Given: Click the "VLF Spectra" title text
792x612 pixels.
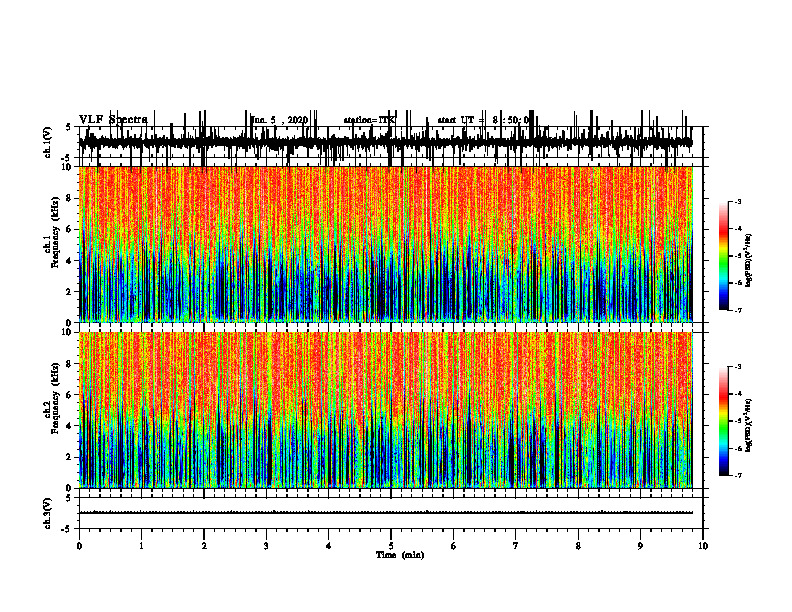Looking at the screenshot, I should pyautogui.click(x=113, y=120).
